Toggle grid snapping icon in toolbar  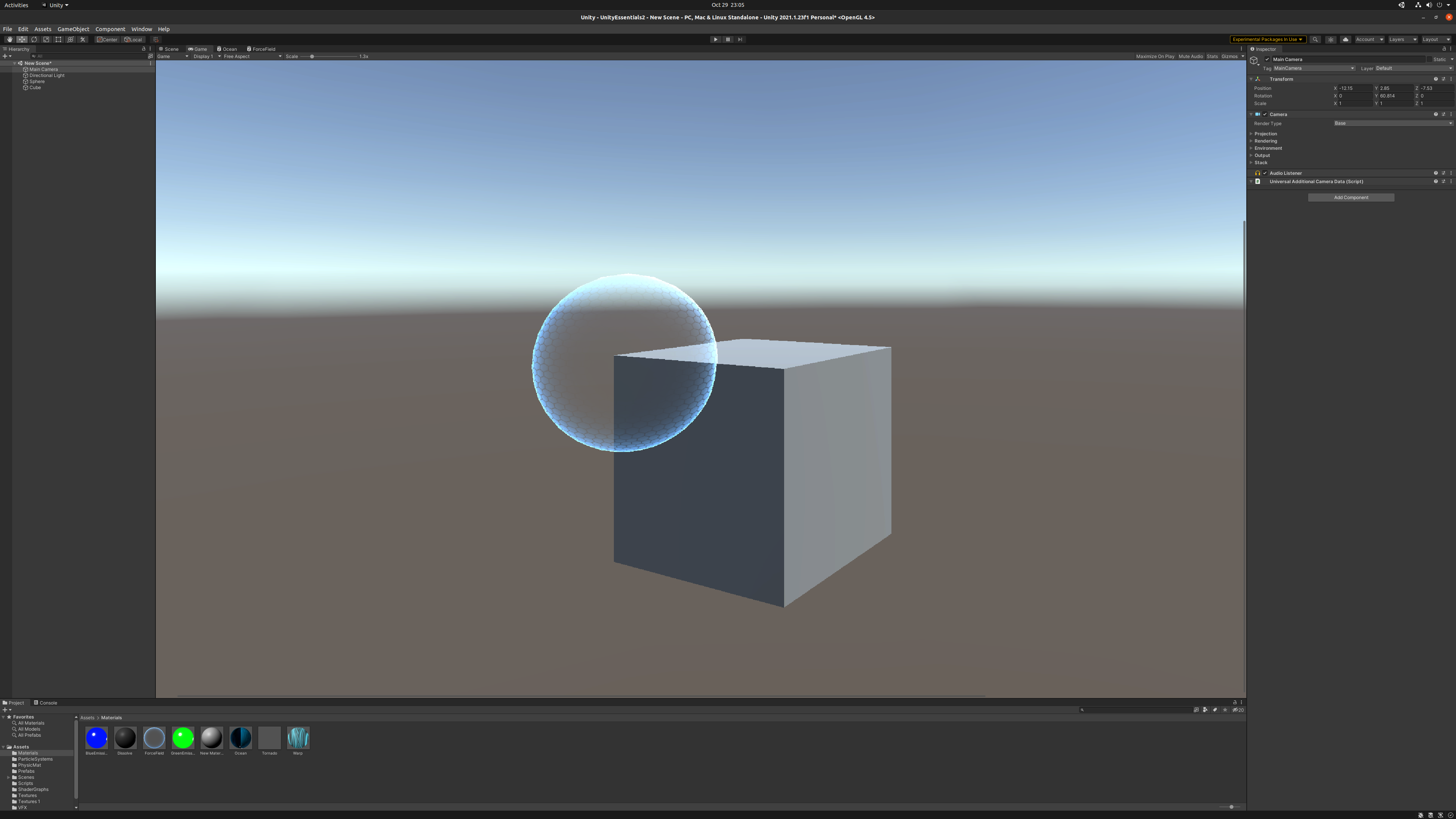pyautogui.click(x=156, y=39)
